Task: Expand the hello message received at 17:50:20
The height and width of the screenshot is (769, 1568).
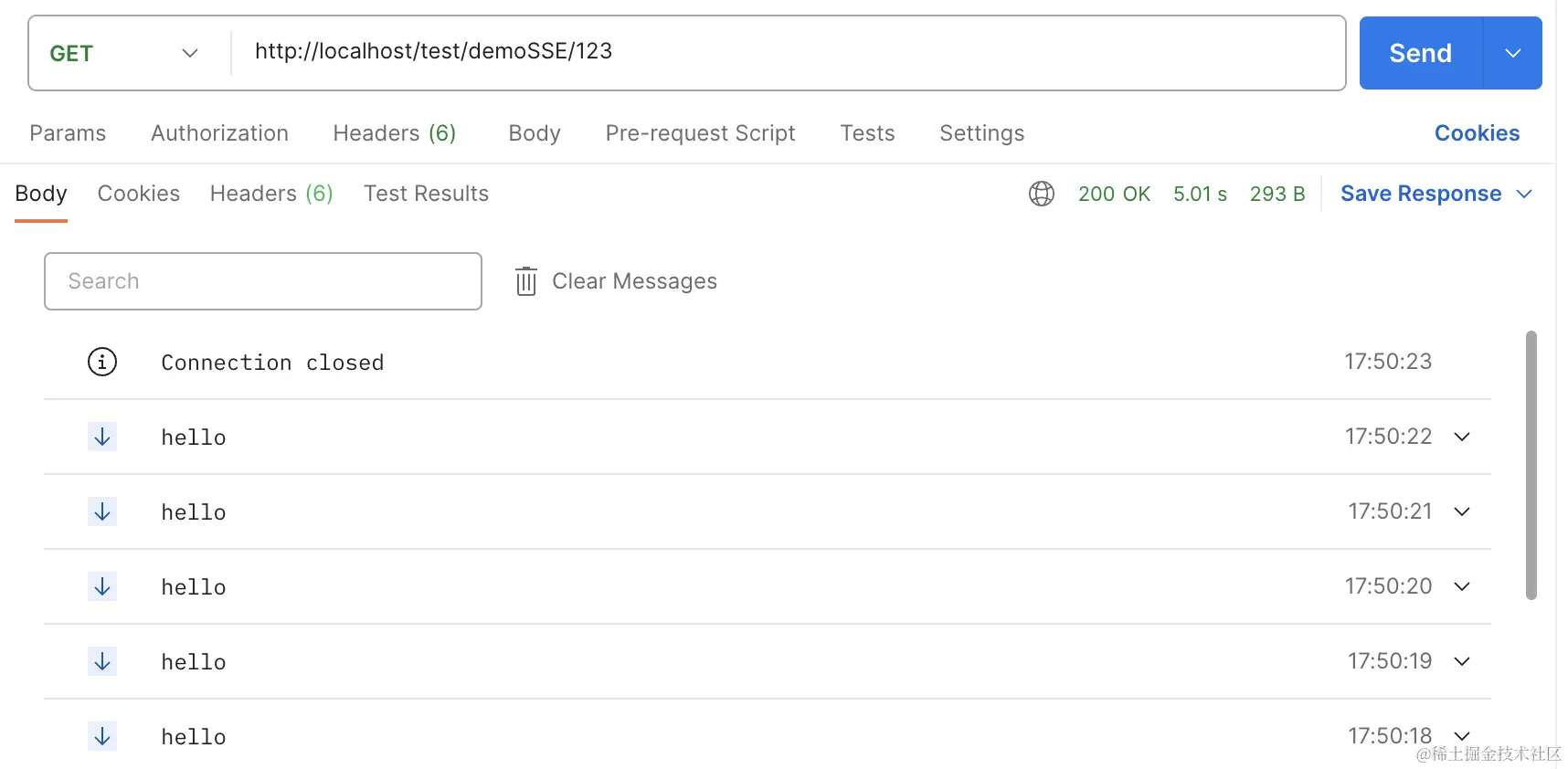Action: click(1462, 586)
